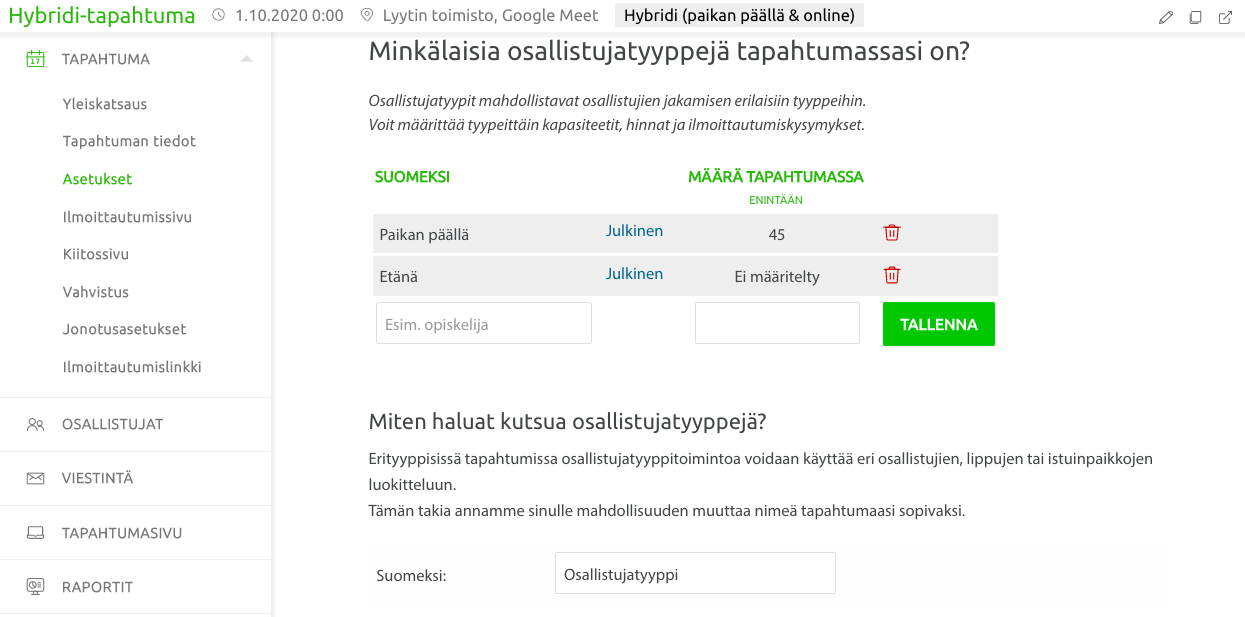Click the Tapahtuma calendar icon
The image size is (1245, 617).
click(x=35, y=59)
